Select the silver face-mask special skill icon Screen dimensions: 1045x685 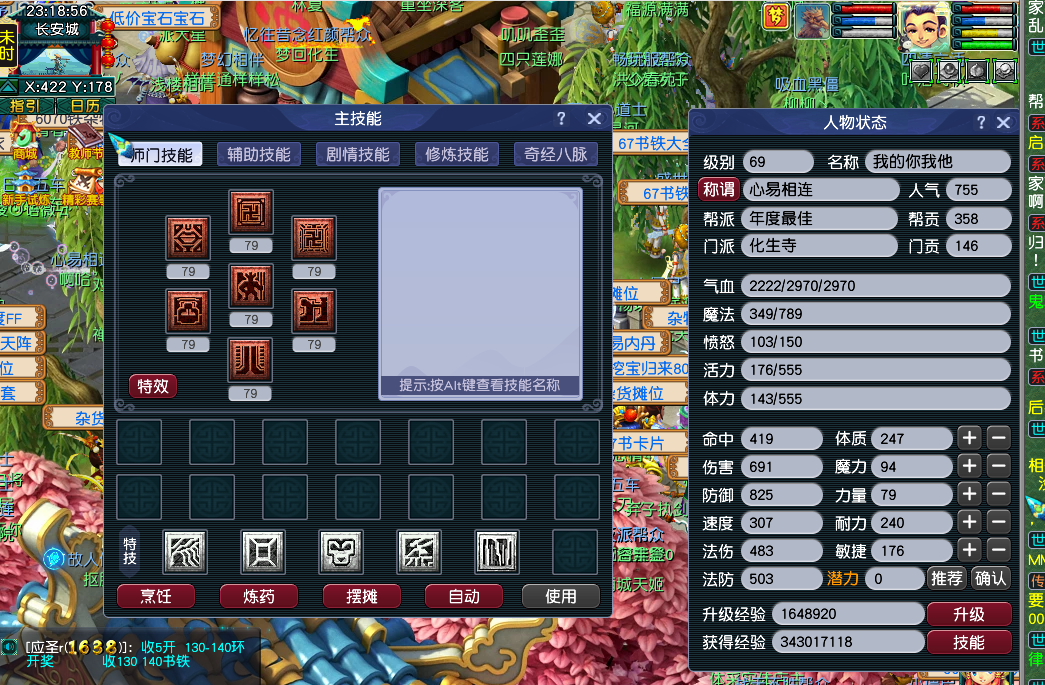point(341,552)
